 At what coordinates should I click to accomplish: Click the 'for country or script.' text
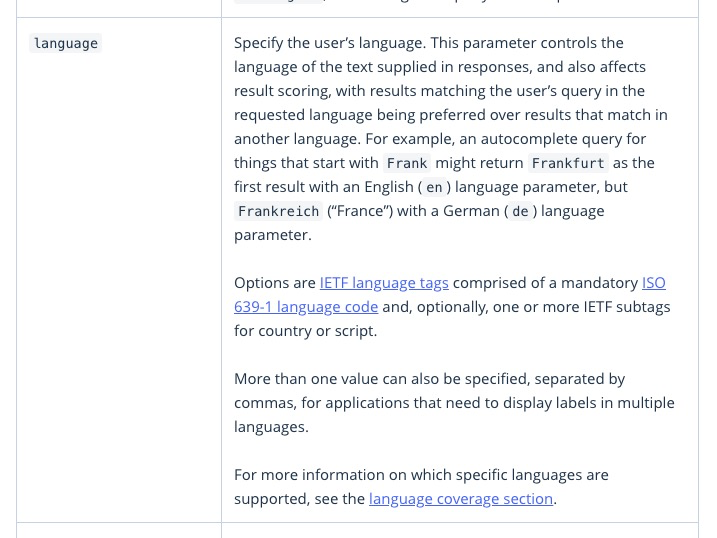(305, 331)
